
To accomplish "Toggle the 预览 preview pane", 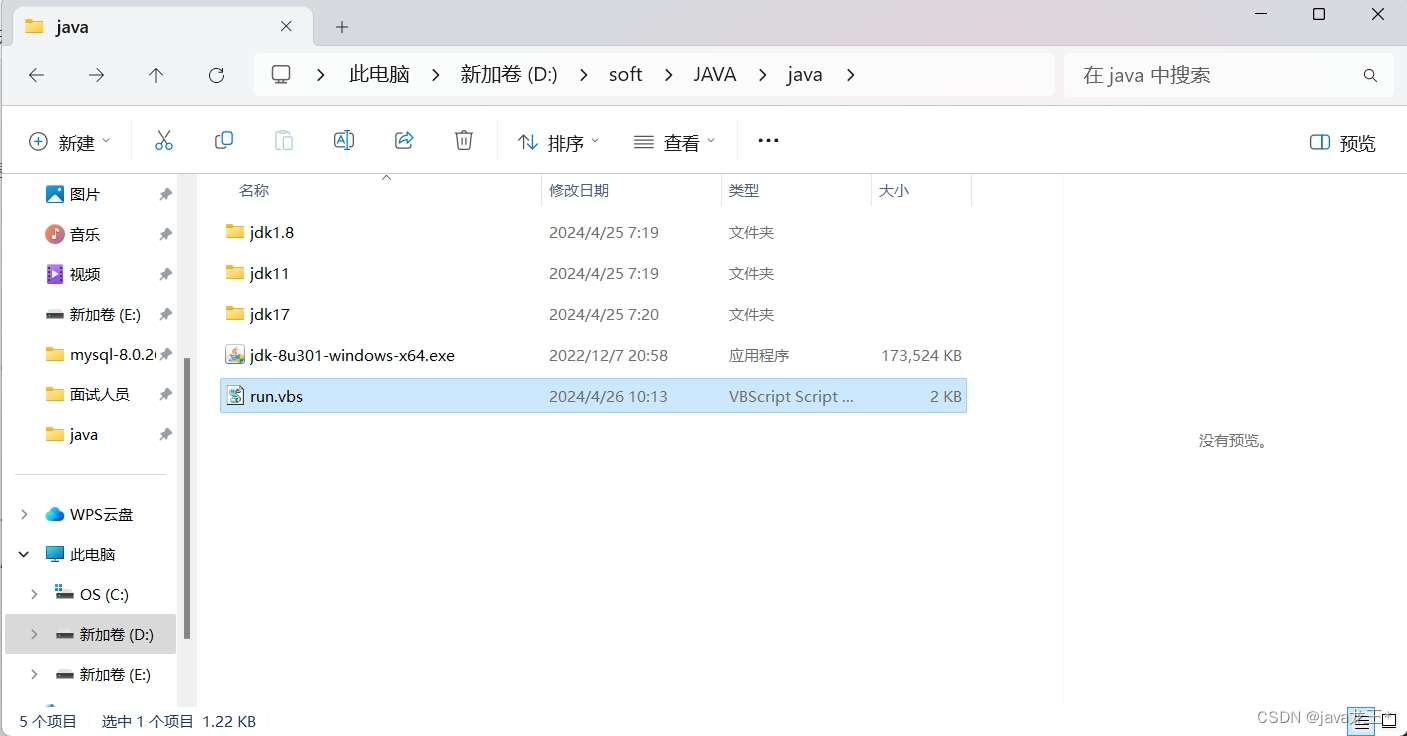I will [x=1342, y=143].
